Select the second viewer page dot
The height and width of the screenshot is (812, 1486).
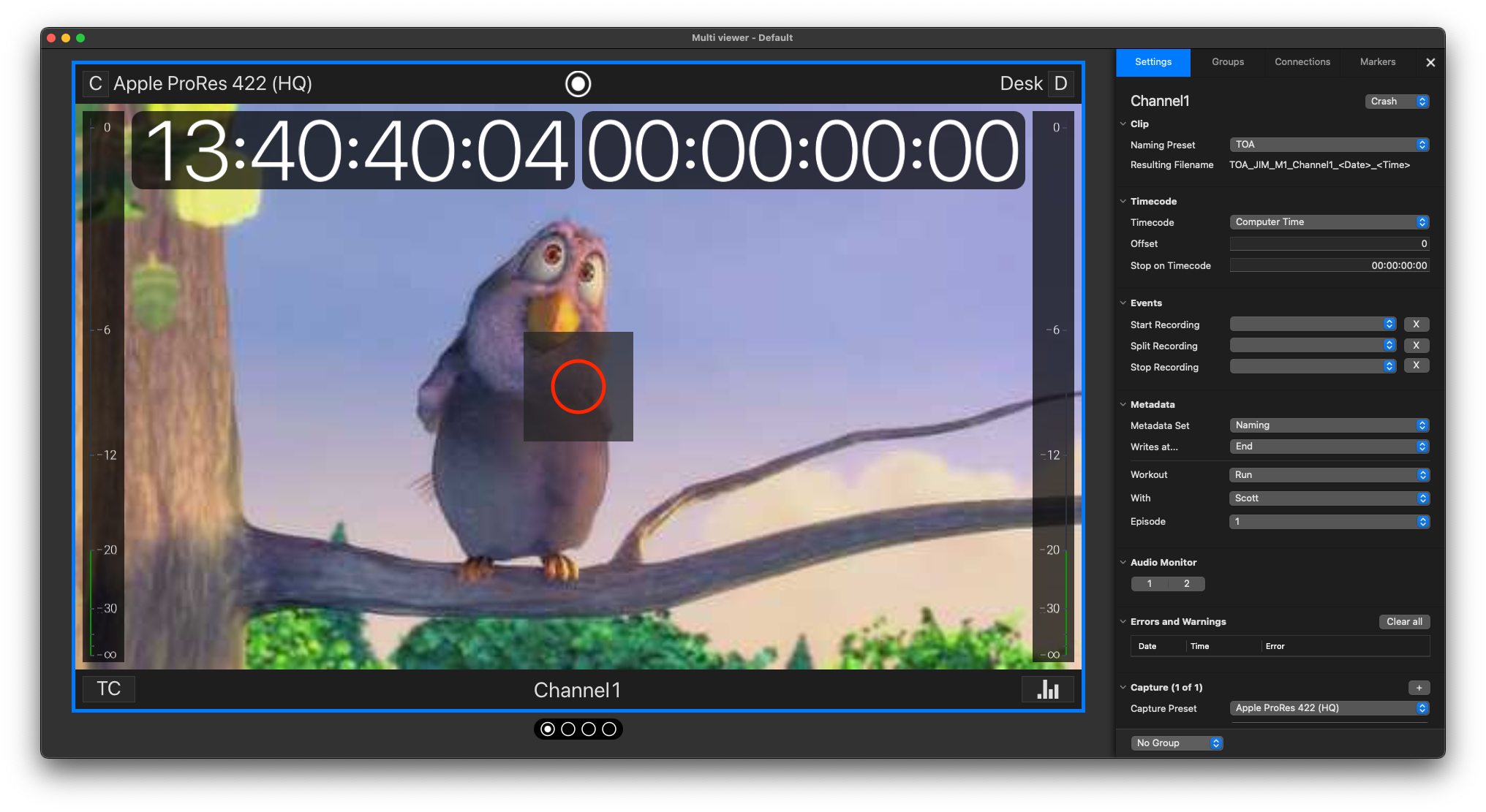567,729
